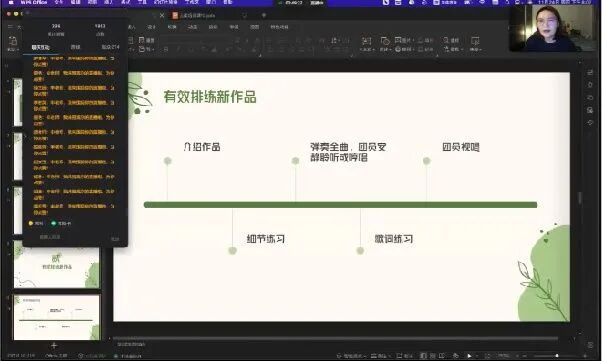Click the 发送 button in chat panel

pos(115,239)
